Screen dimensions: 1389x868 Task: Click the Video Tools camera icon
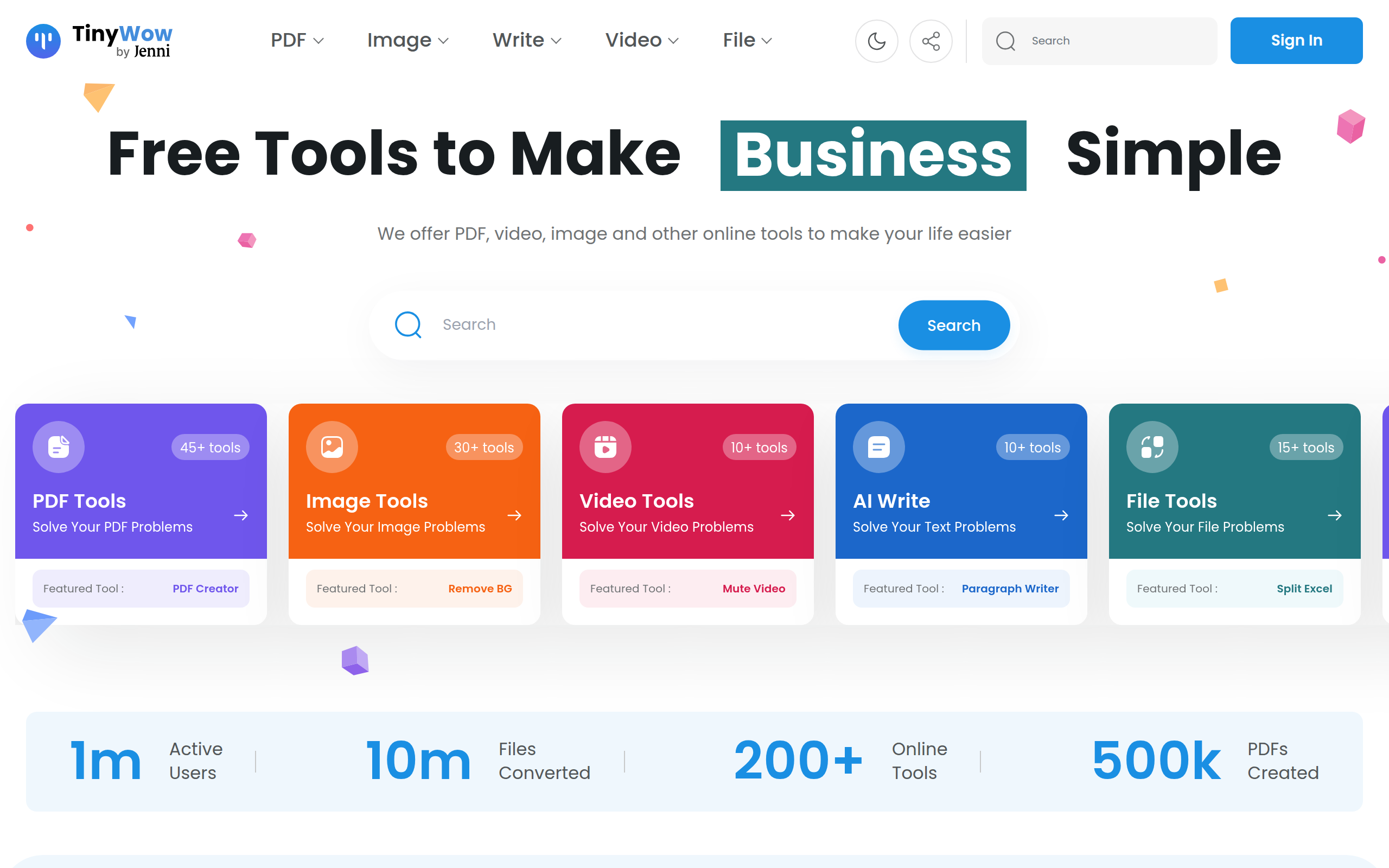point(605,447)
